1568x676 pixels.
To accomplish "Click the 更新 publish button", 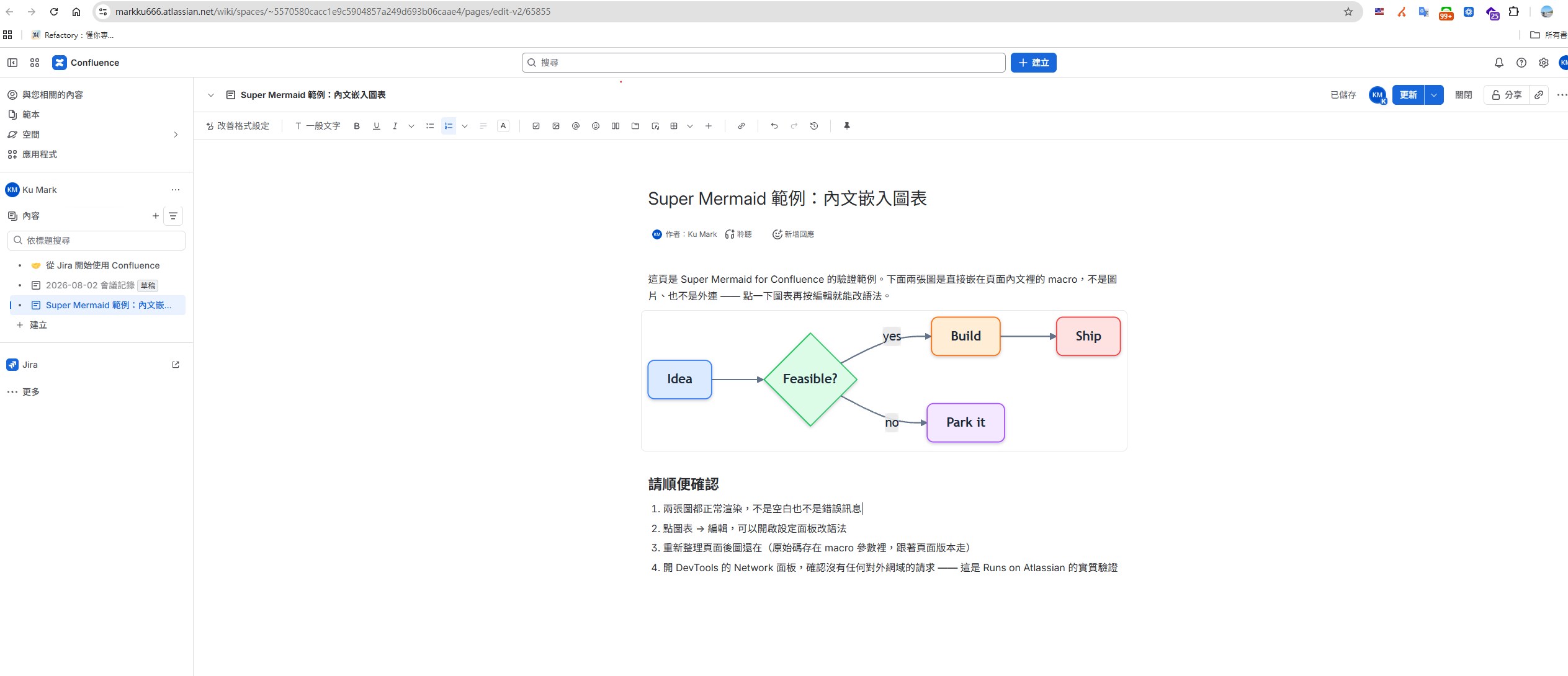I will click(1408, 95).
